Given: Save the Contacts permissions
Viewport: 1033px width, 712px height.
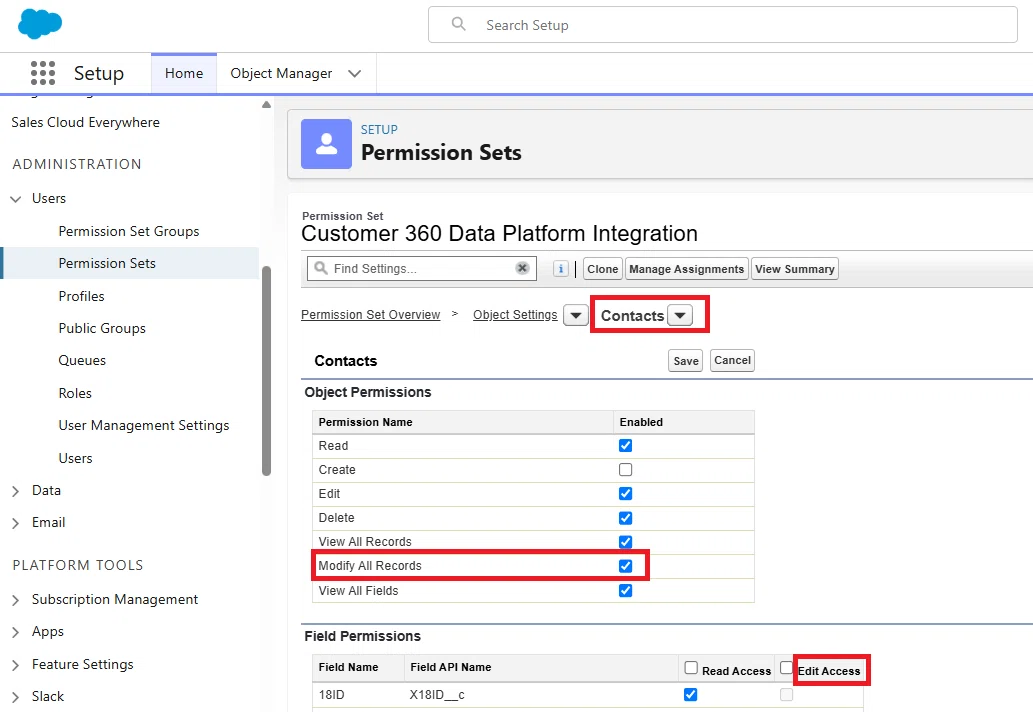Looking at the screenshot, I should click(x=685, y=361).
